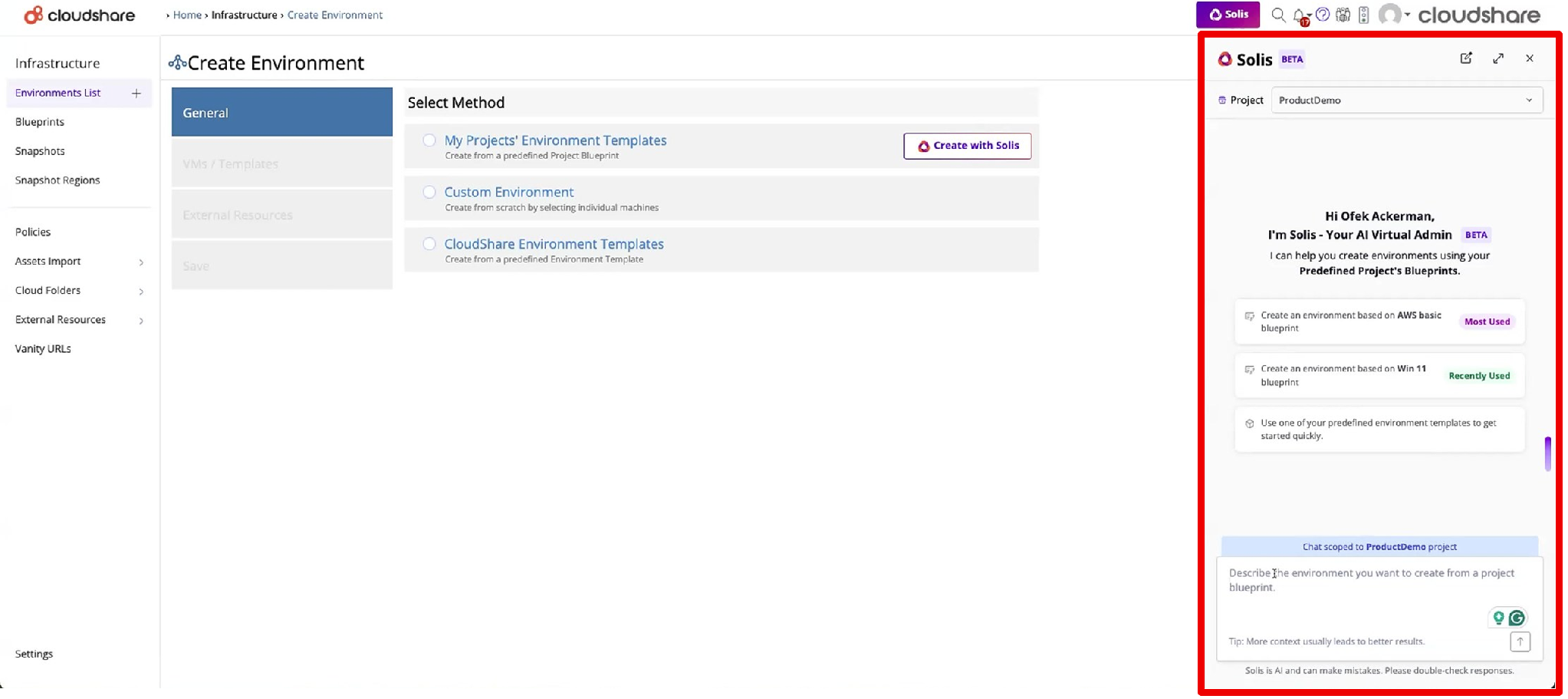This screenshot has width=1568, height=699.
Task: Open Environments List in sidebar
Action: tap(58, 93)
